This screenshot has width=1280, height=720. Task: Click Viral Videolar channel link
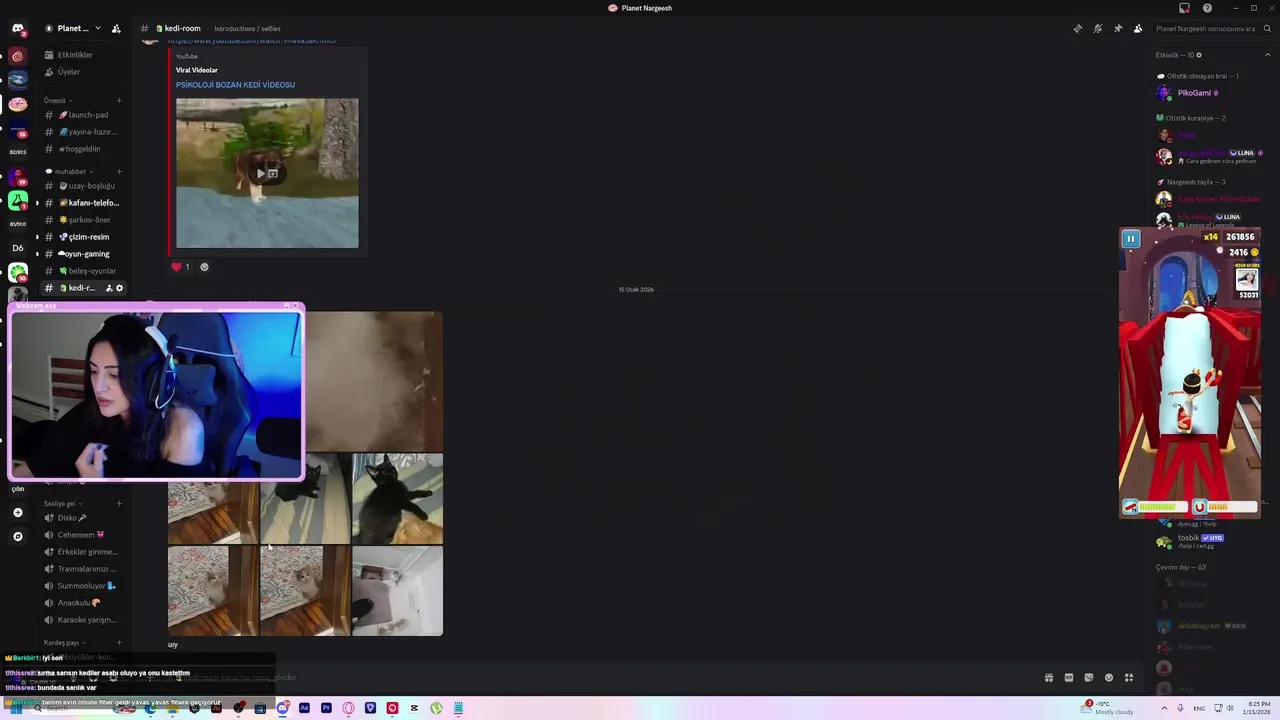click(x=197, y=70)
